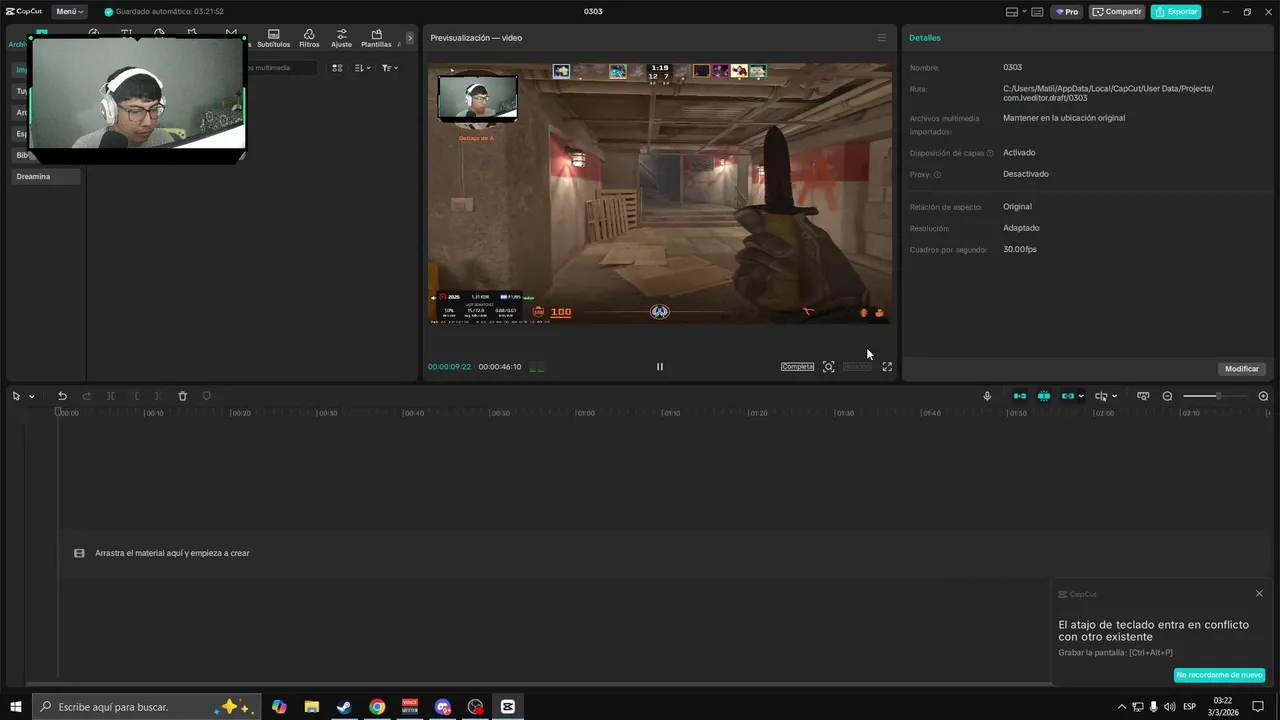Screen dimensions: 1280x720
Task: Open Chrome from the taskbar
Action: click(377, 707)
